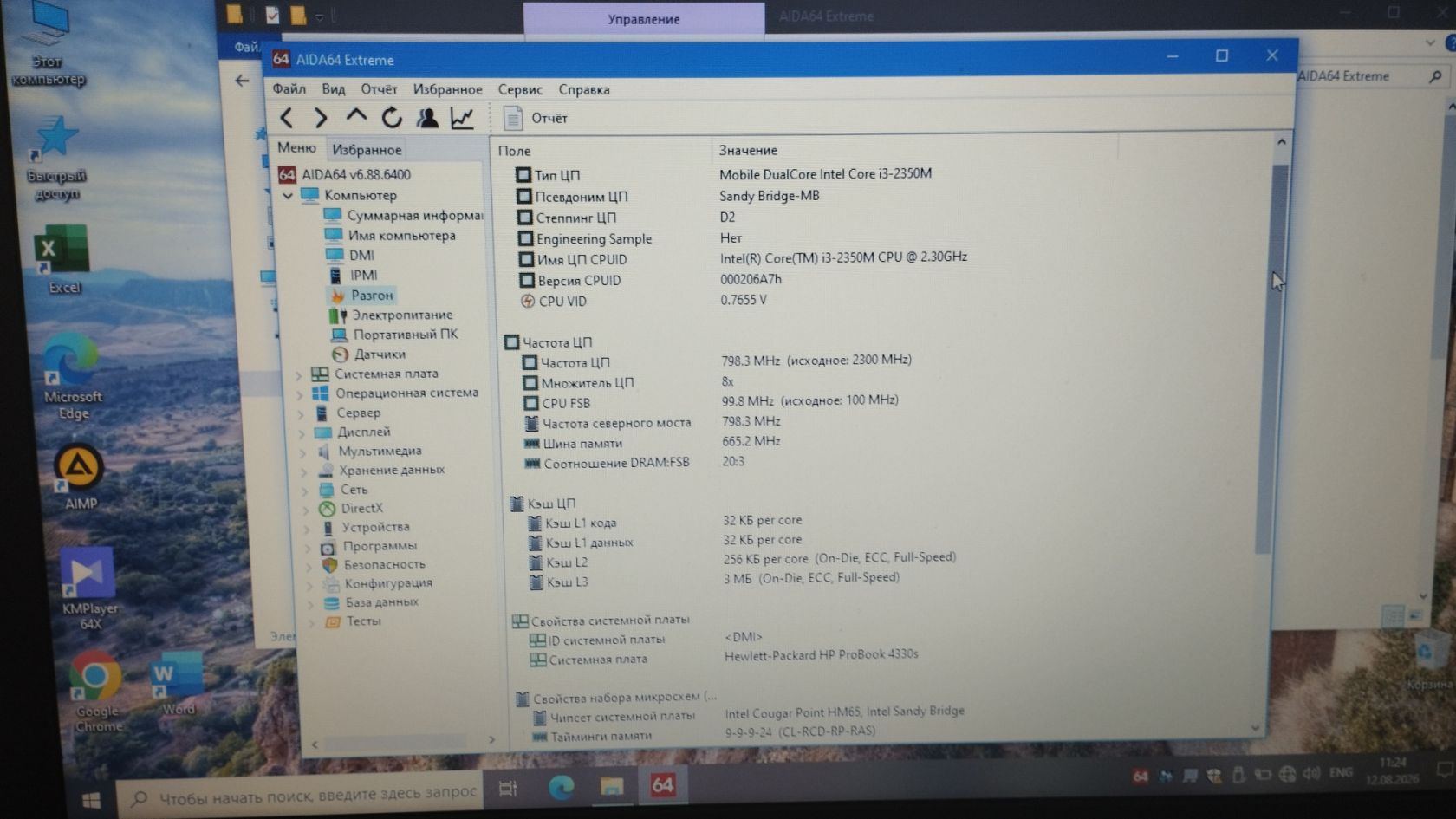Refresh the AIDA64 page
This screenshot has width=1456, height=819.
coord(392,118)
